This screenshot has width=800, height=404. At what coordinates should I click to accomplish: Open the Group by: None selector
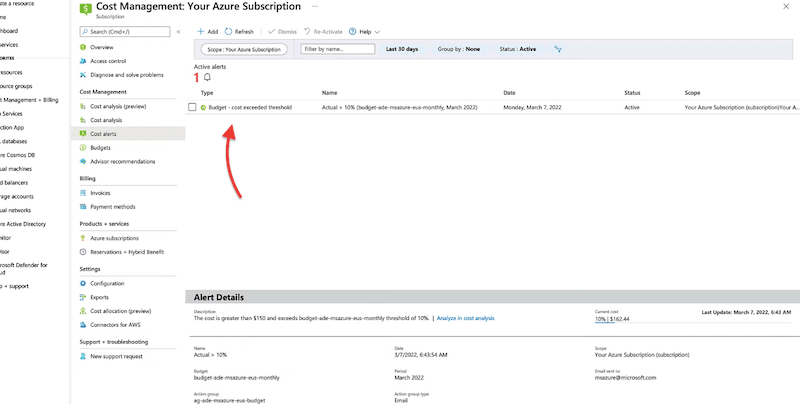(x=459, y=49)
